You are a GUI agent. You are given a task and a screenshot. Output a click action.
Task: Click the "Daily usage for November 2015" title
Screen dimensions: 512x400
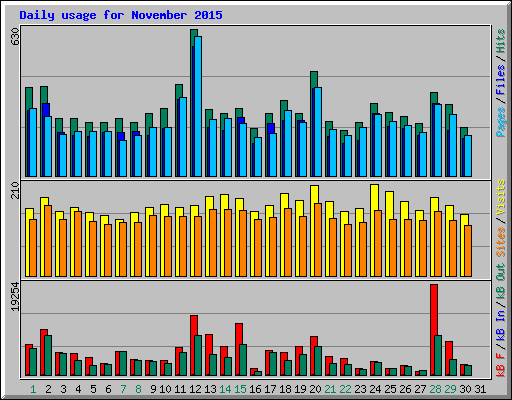point(121,15)
